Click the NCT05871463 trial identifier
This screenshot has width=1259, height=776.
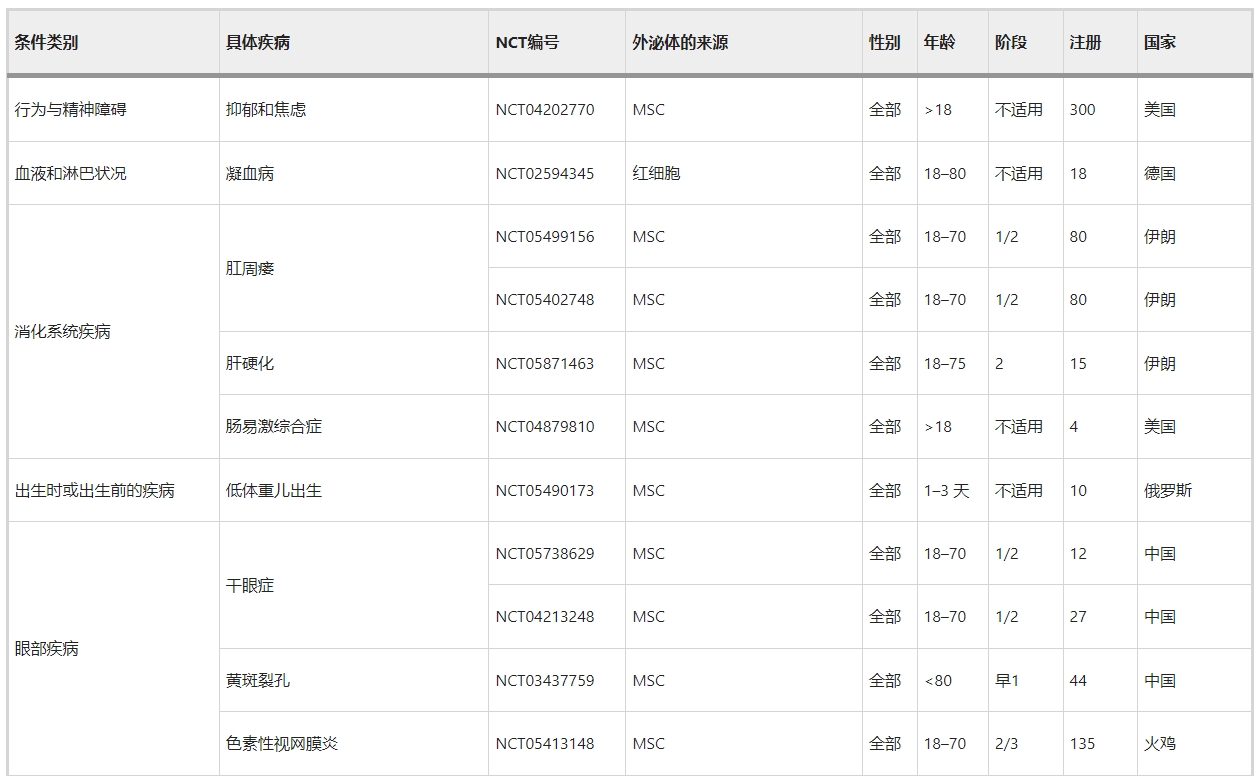[x=540, y=363]
